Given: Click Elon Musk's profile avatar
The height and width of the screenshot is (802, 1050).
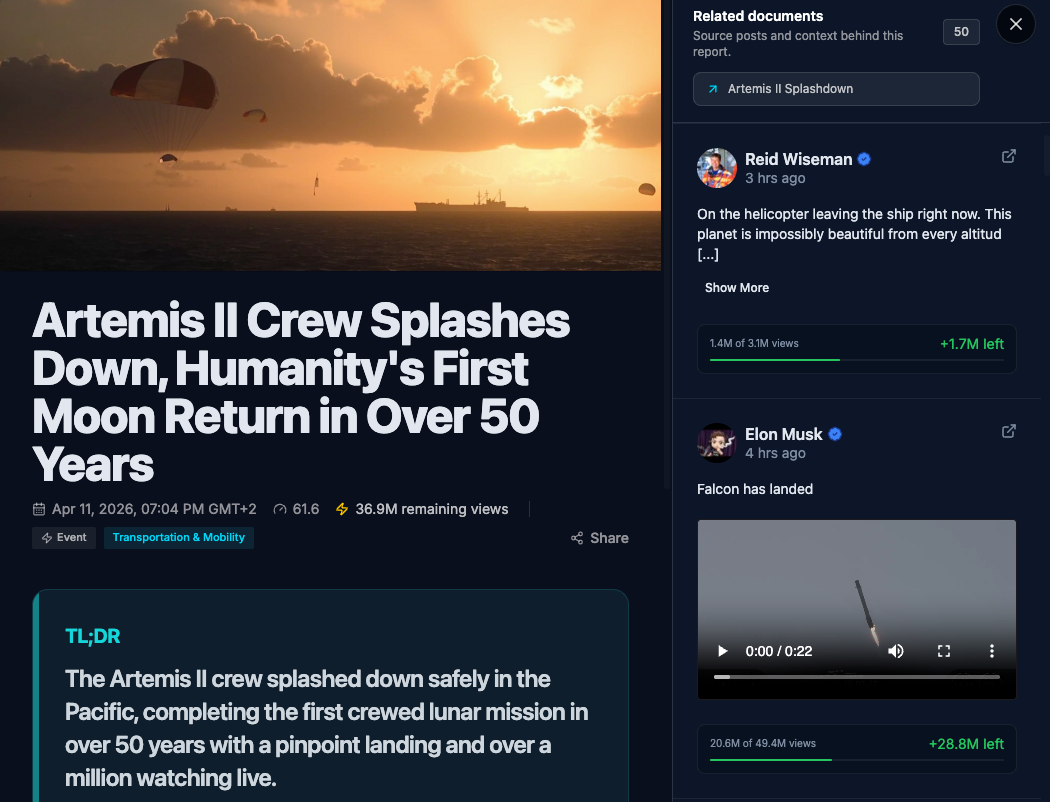Looking at the screenshot, I should click(717, 443).
